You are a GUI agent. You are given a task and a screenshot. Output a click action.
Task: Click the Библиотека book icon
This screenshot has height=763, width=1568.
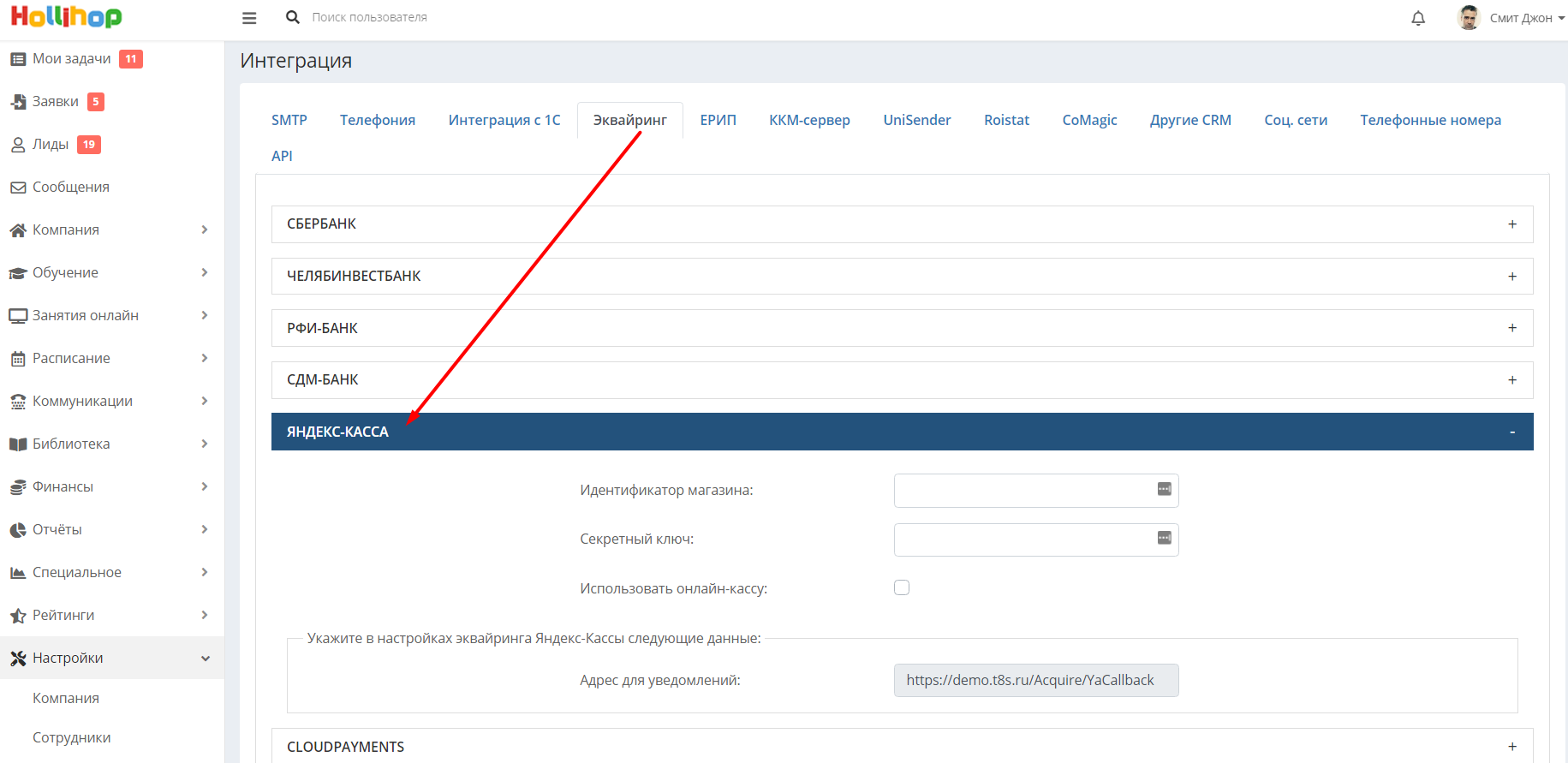[x=18, y=444]
